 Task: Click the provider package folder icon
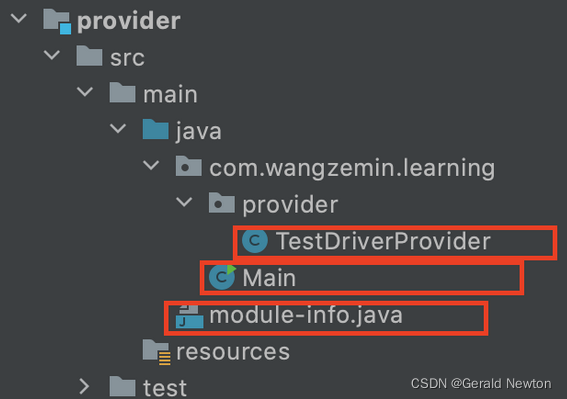pos(222,203)
